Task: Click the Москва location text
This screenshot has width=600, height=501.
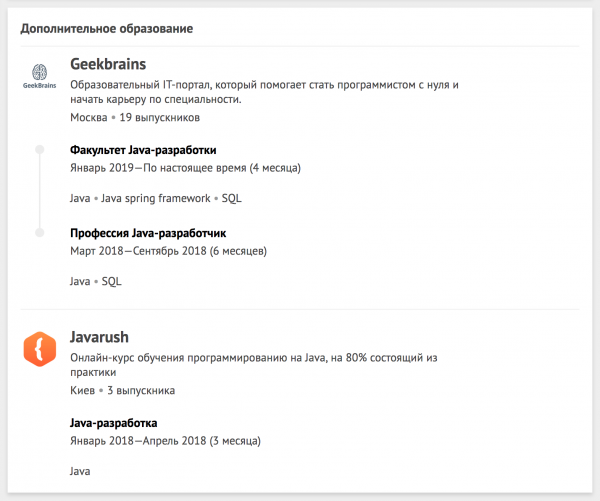Action: pyautogui.click(x=89, y=117)
